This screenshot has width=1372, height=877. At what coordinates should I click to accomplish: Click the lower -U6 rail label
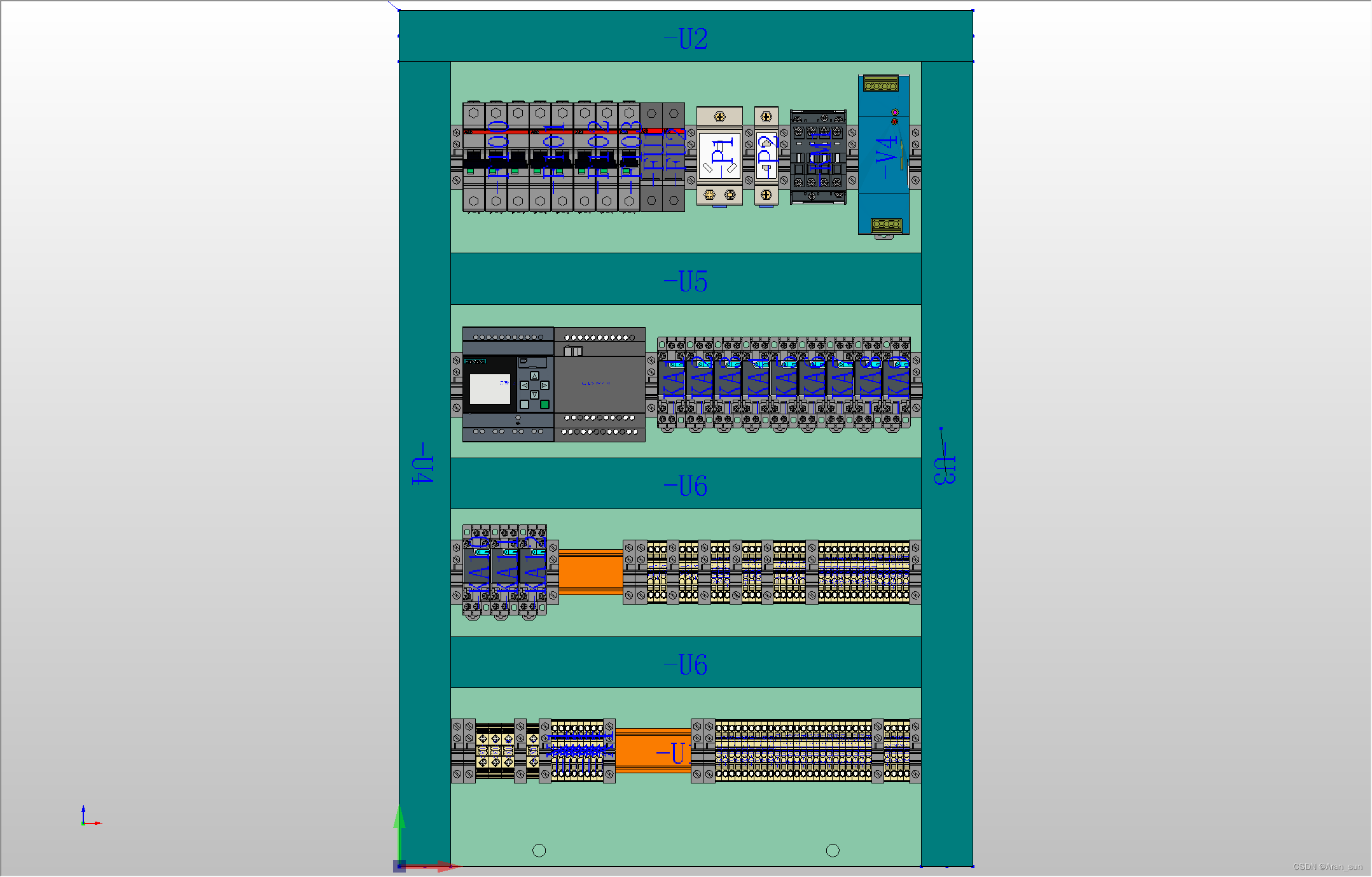pyautogui.click(x=686, y=664)
